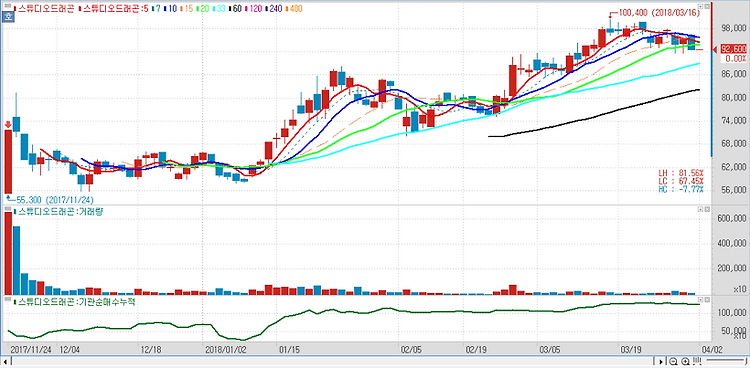This screenshot has width=750, height=368.
Task: Click the 12/18 date label
Action: pos(151,349)
